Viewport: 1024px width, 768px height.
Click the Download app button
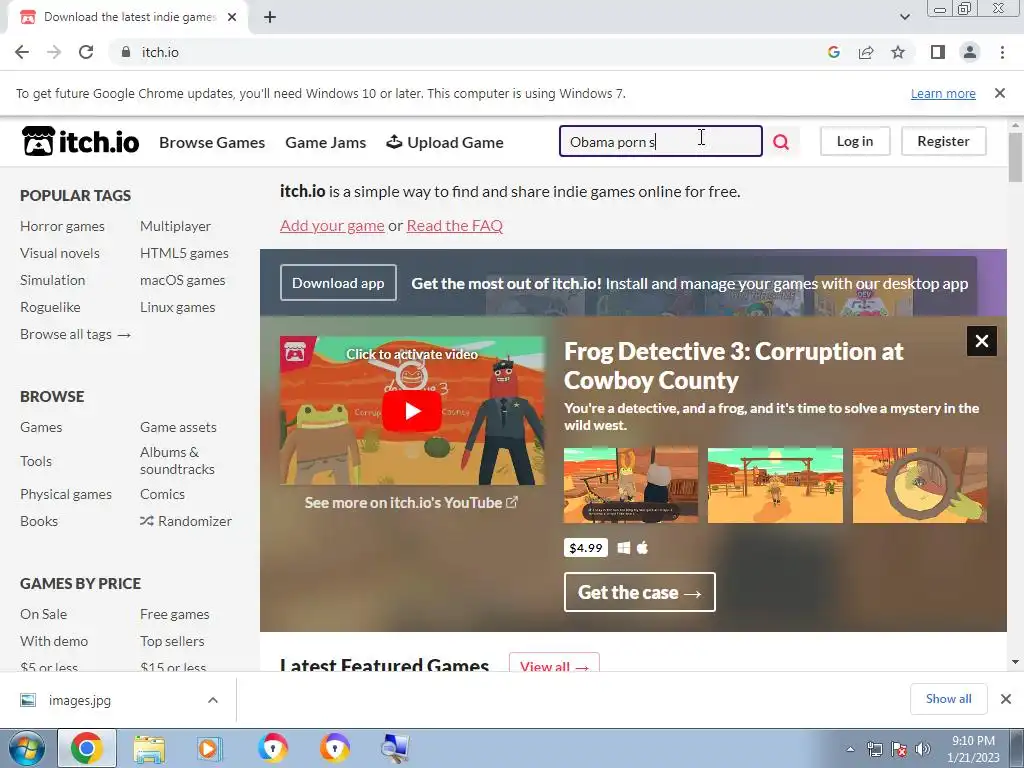tap(338, 283)
